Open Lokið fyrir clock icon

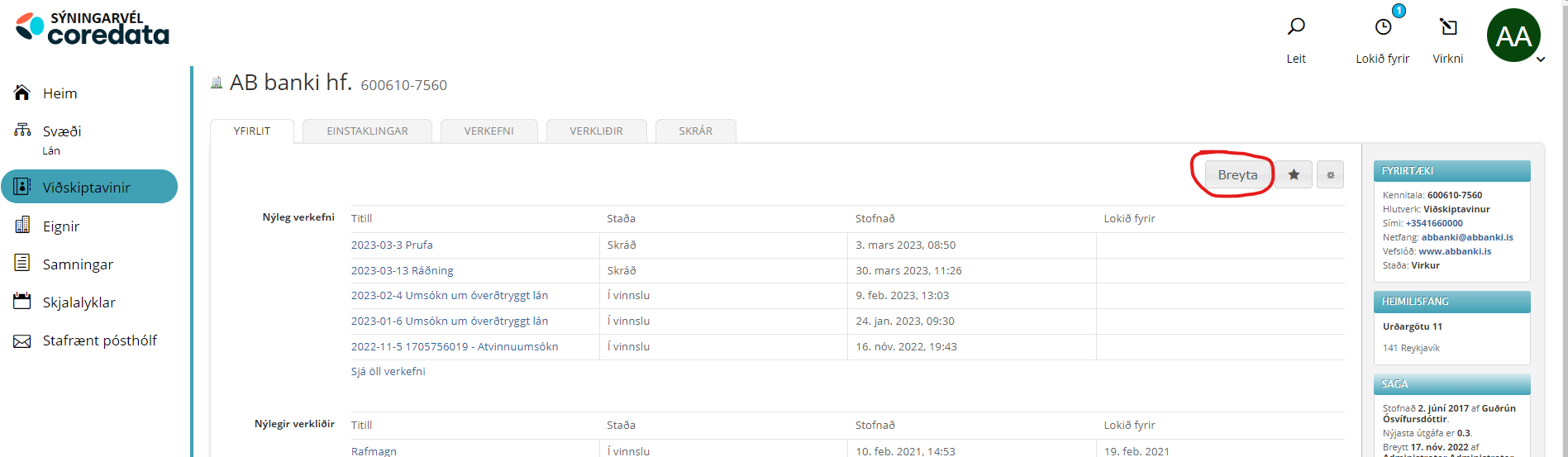pyautogui.click(x=1383, y=27)
